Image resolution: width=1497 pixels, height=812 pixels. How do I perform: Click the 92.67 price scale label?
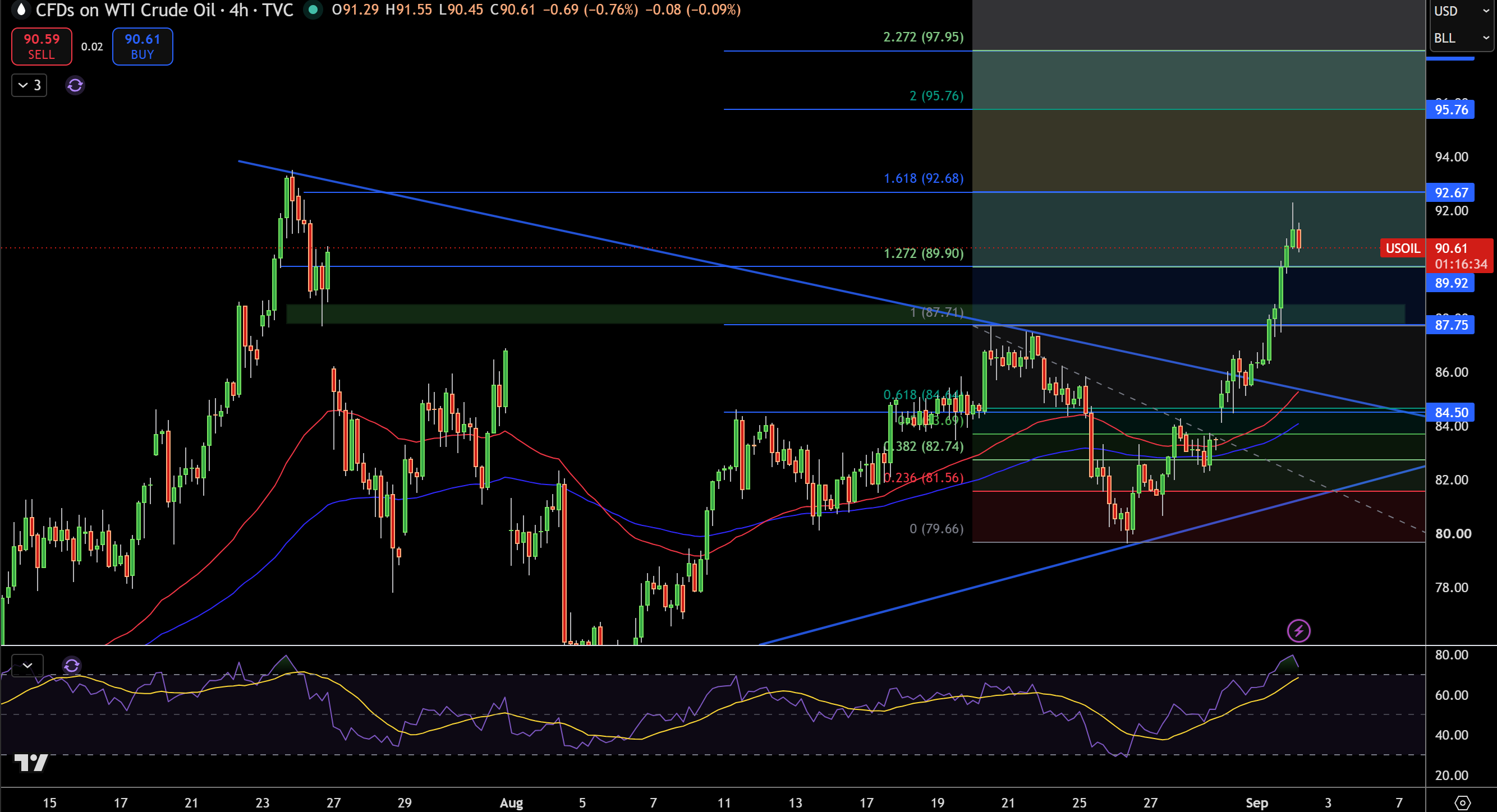(1450, 192)
